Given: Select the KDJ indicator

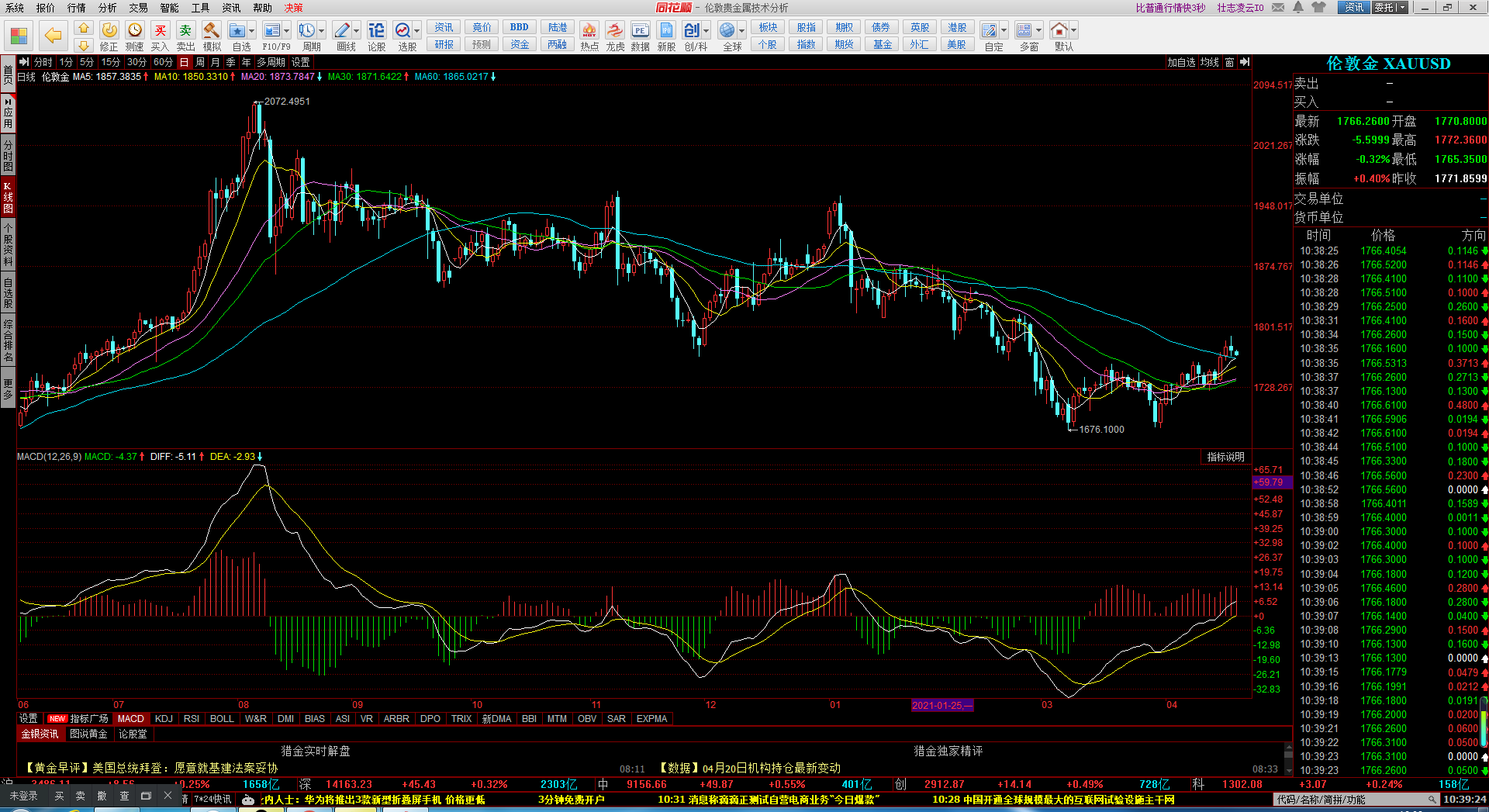Looking at the screenshot, I should point(164,719).
